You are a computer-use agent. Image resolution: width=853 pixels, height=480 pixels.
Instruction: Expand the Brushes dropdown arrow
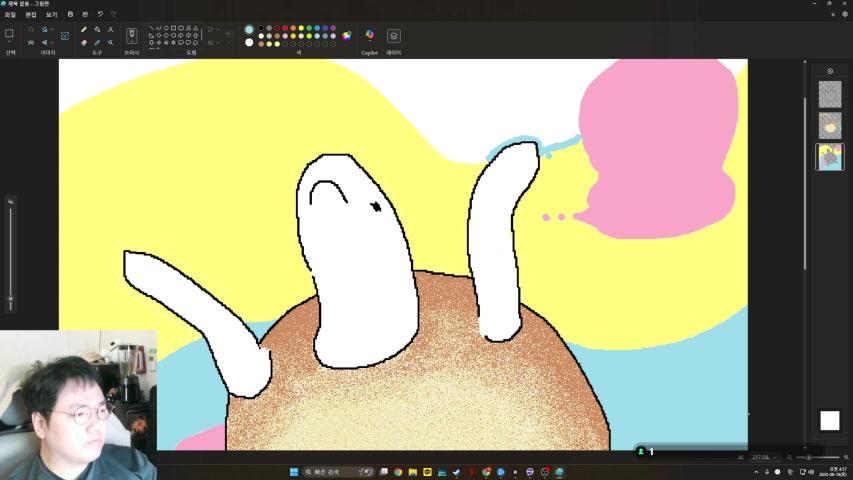click(132, 41)
